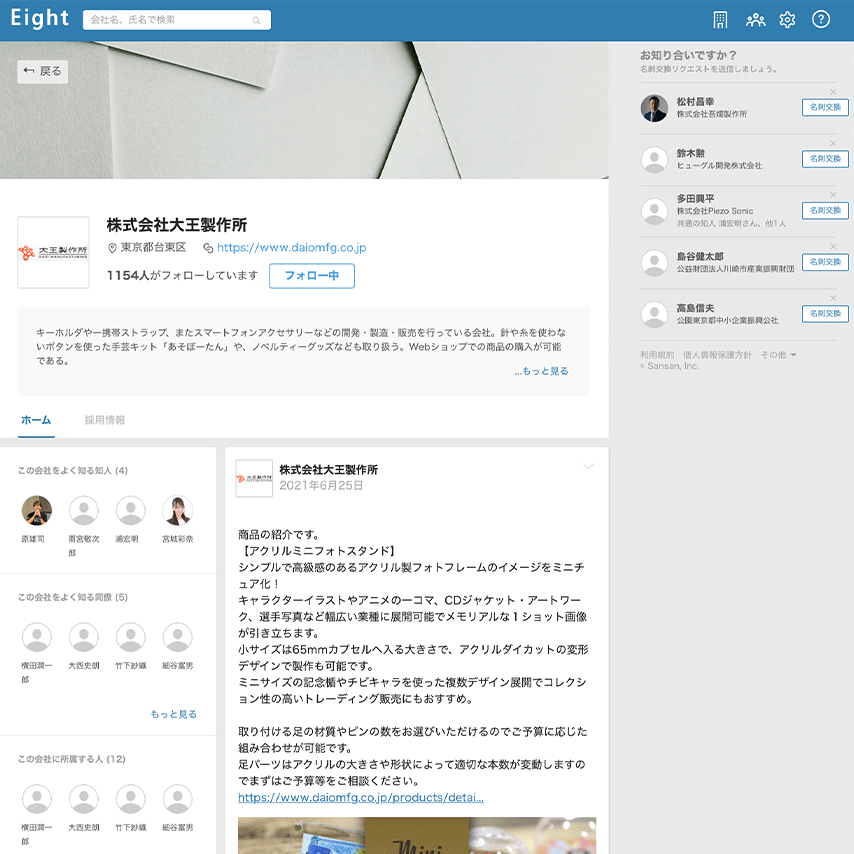Open the 利用規約 footer link

[657, 355]
